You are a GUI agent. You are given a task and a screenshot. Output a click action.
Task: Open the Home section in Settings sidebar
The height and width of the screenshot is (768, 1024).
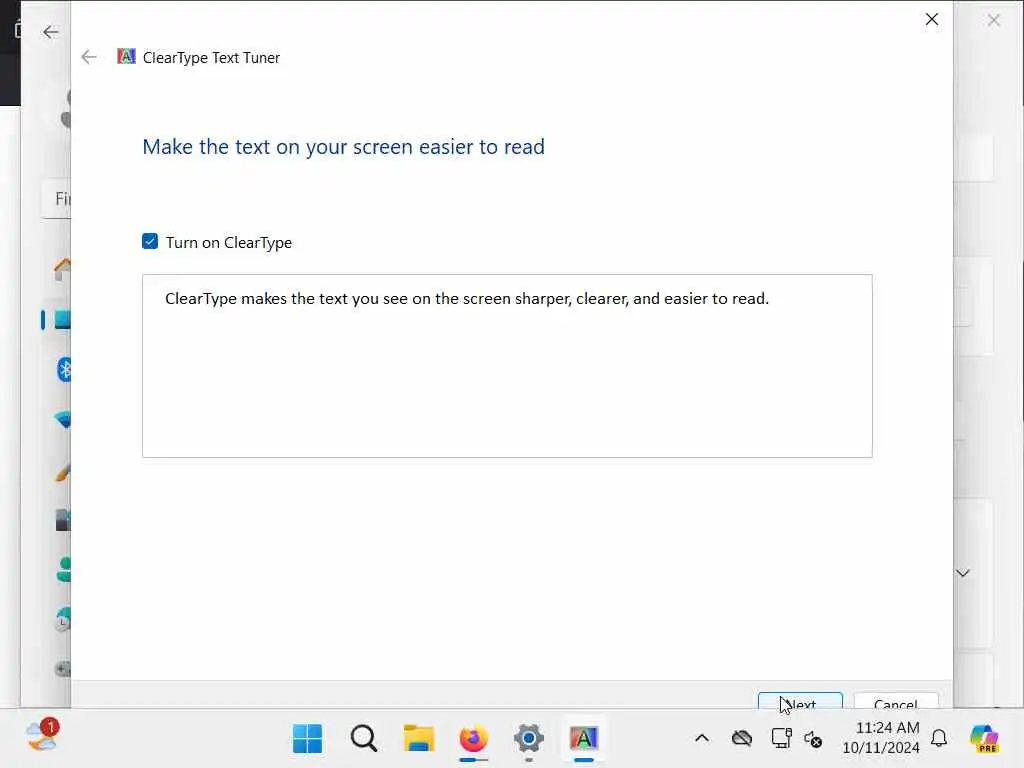click(x=63, y=269)
